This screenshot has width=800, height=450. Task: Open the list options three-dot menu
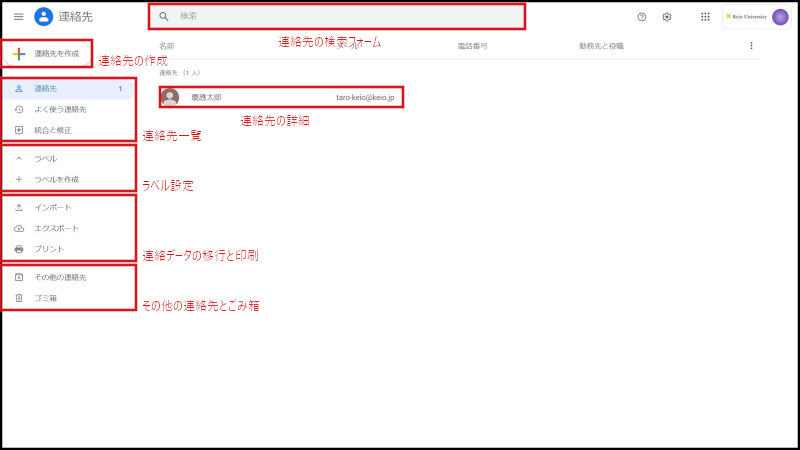tap(751, 46)
